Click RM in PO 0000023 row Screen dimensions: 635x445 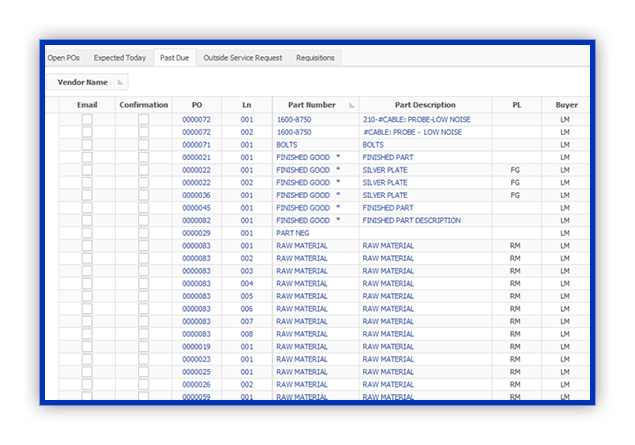[x=515, y=359]
